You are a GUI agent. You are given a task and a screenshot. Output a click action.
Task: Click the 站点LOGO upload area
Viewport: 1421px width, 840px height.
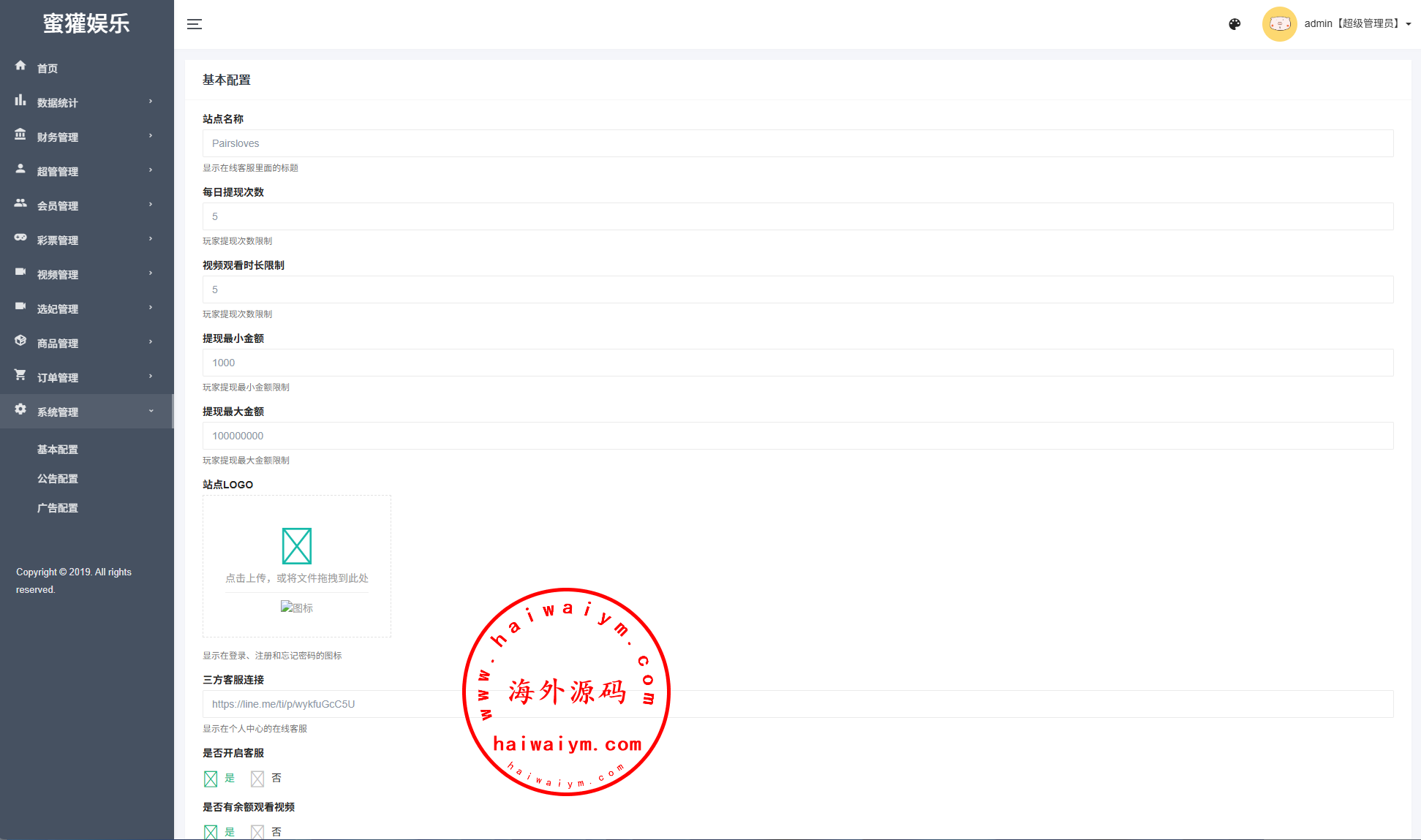coord(297,565)
